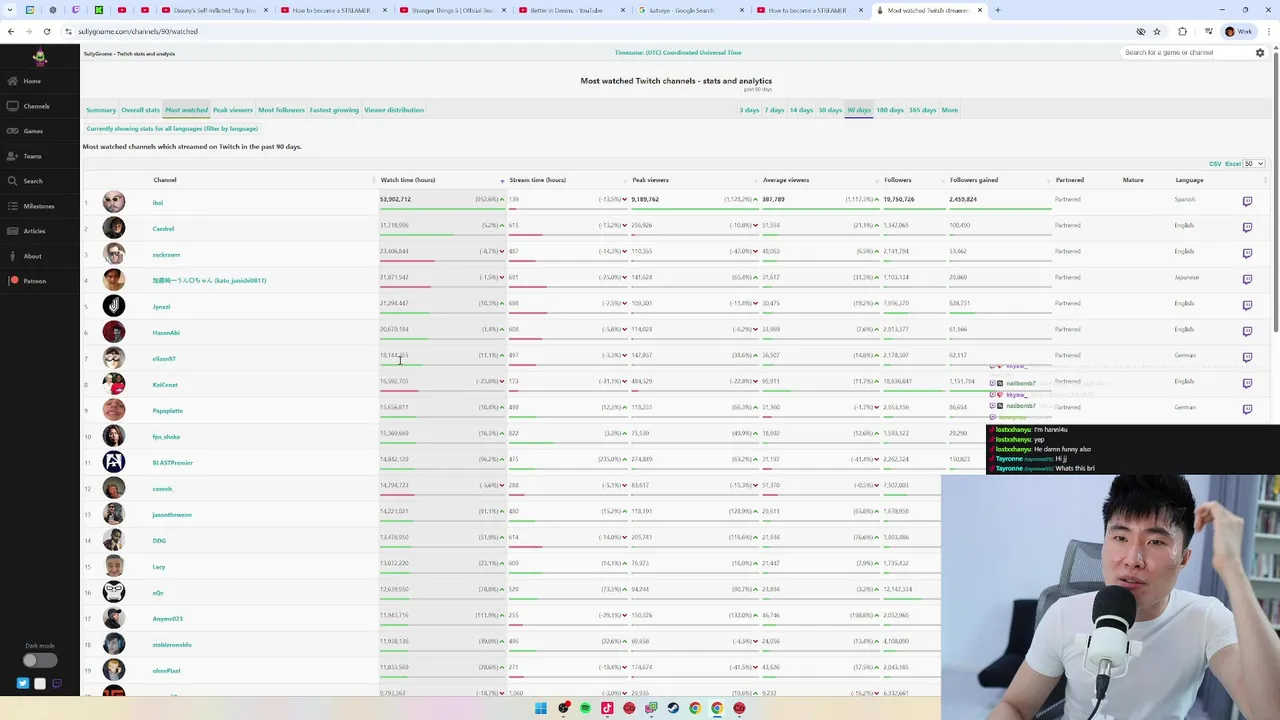This screenshot has height=720, width=1280.
Task: Open Spotify from the taskbar
Action: (x=585, y=708)
